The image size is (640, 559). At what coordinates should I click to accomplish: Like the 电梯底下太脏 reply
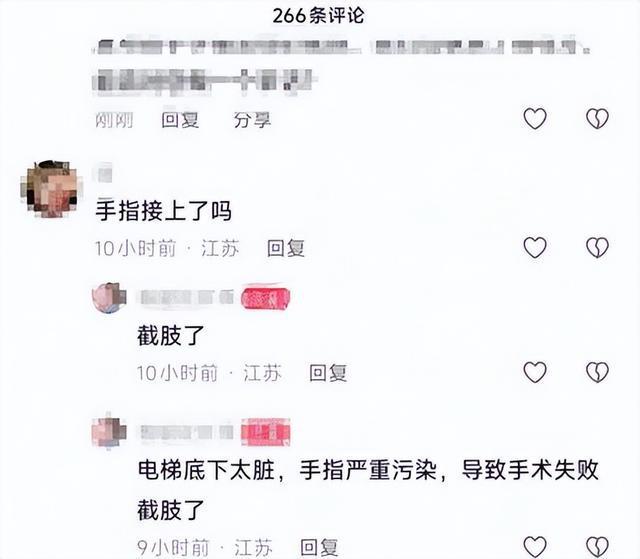535,547
